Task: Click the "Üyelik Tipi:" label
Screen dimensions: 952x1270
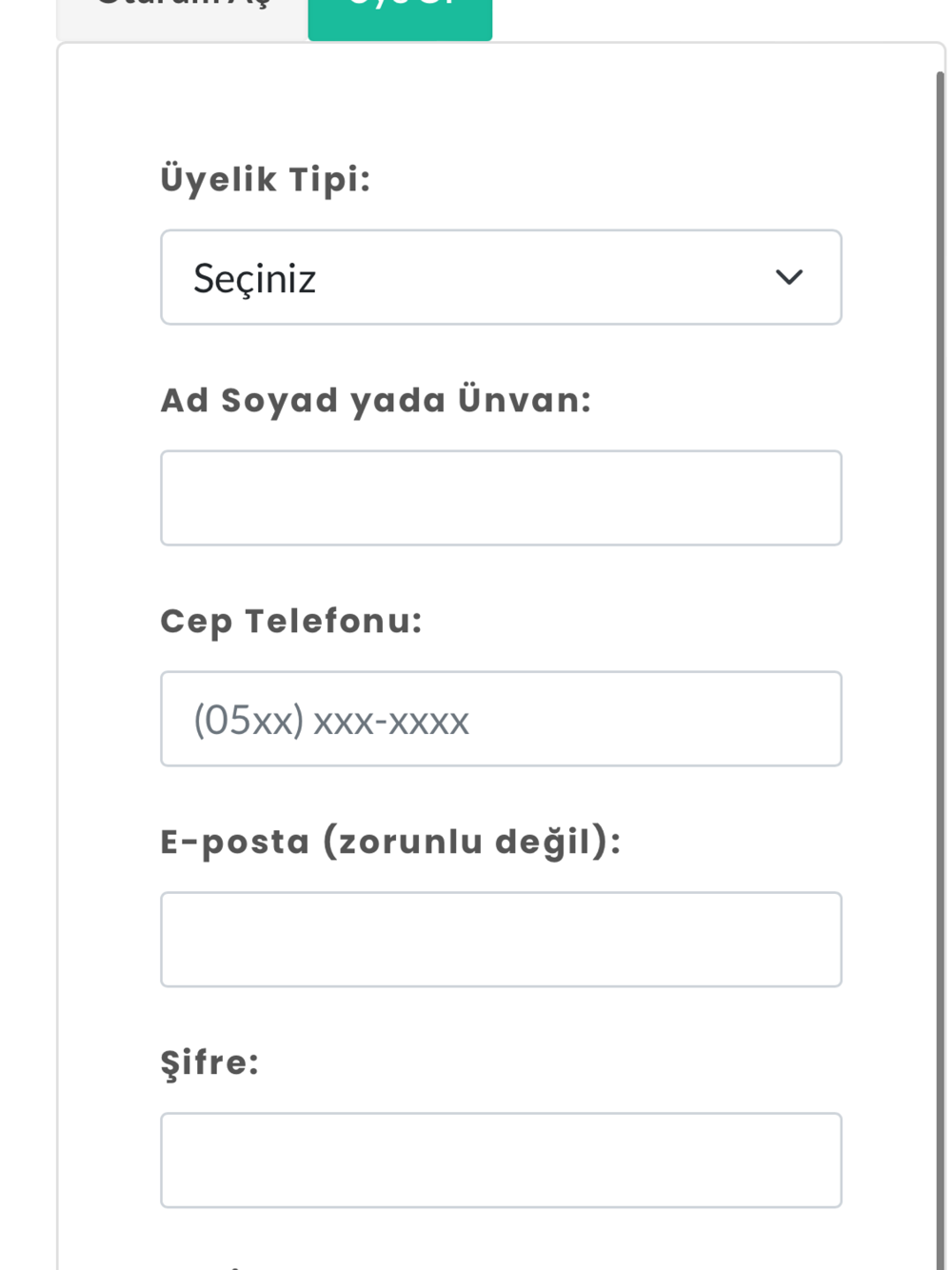Action: [x=265, y=179]
